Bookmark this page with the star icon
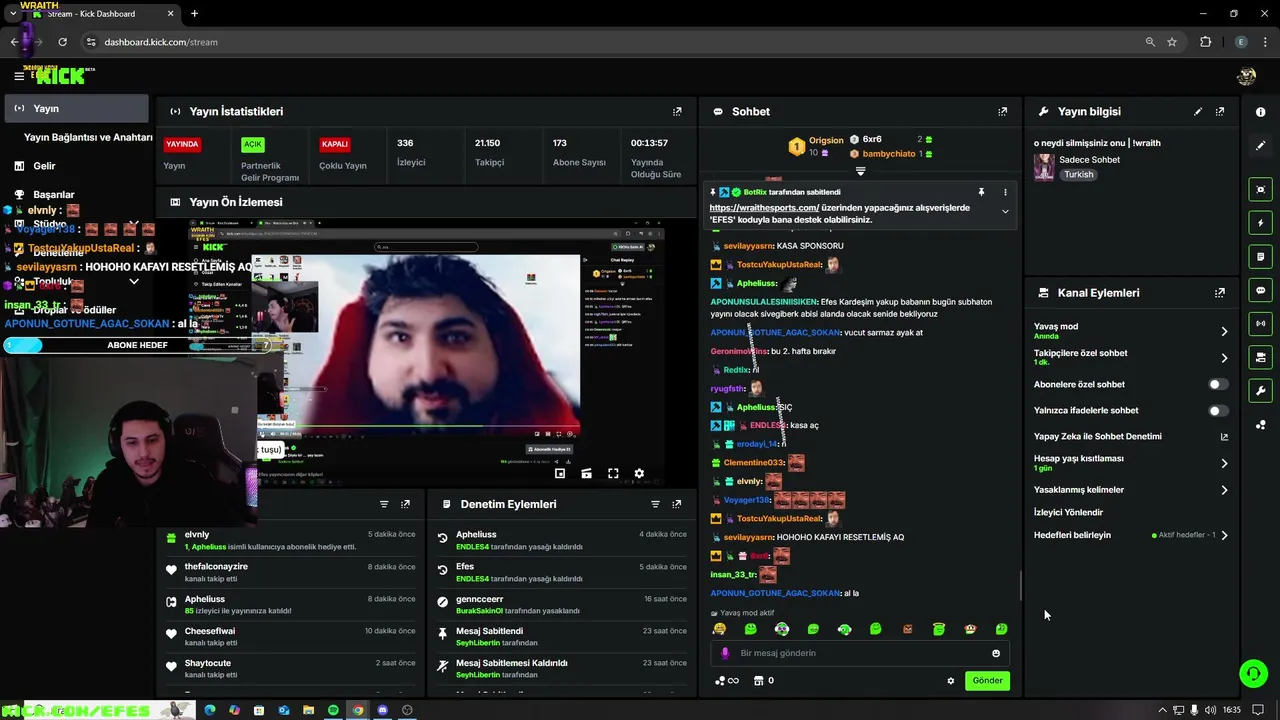Screen dimensions: 1280x720 pyautogui.click(x=1172, y=42)
